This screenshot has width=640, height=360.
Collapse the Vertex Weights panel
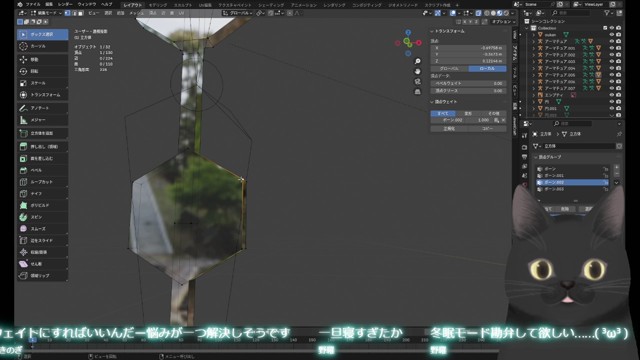pos(432,102)
